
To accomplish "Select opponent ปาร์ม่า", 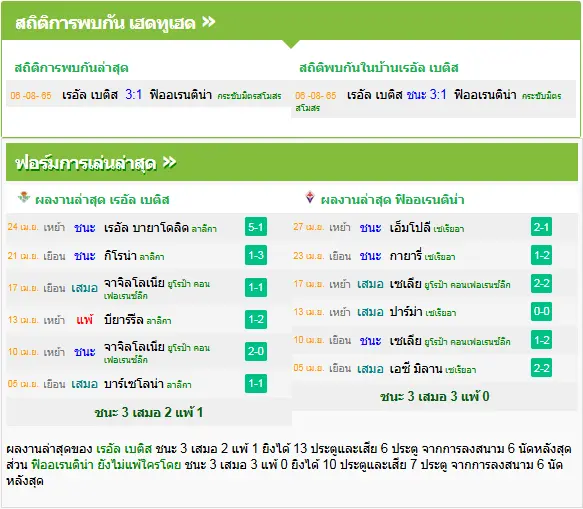I will click(406, 312).
